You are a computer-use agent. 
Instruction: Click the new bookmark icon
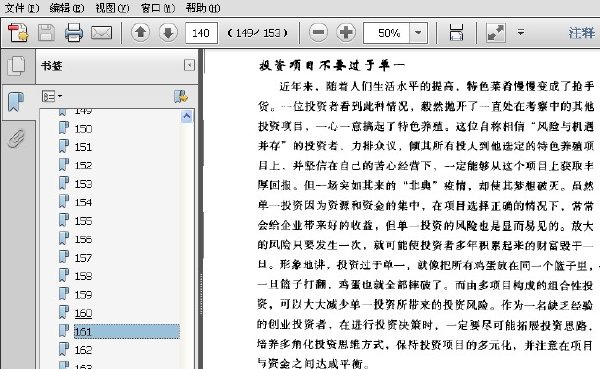(x=181, y=96)
